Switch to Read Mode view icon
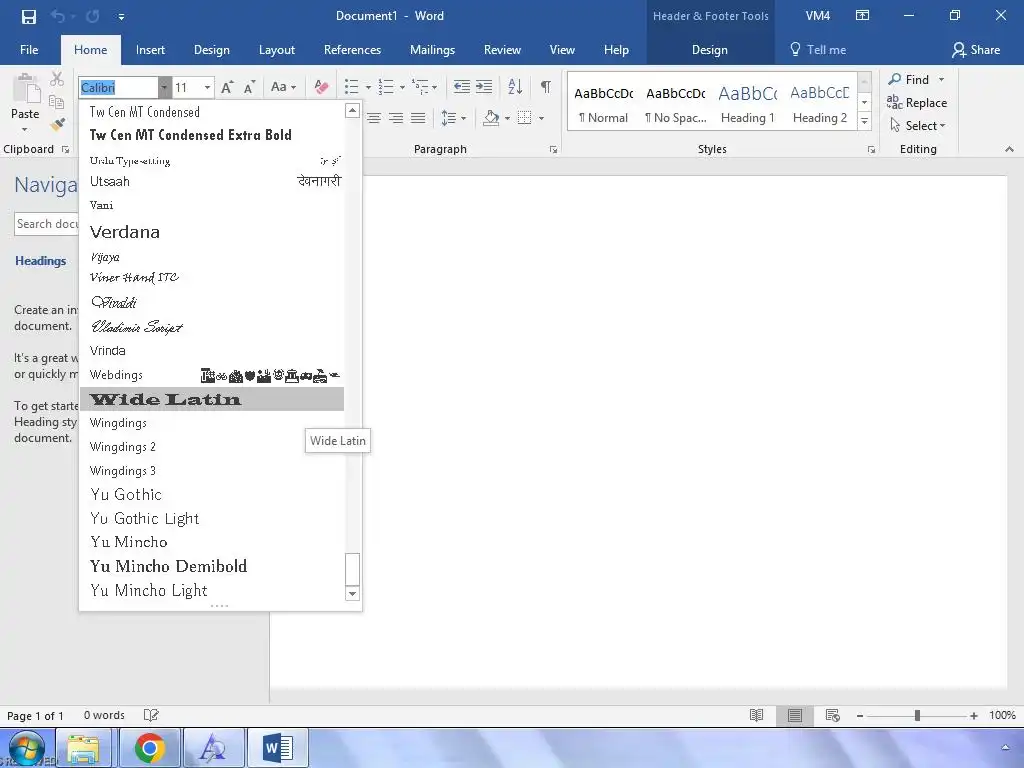The height and width of the screenshot is (768, 1024). [756, 715]
